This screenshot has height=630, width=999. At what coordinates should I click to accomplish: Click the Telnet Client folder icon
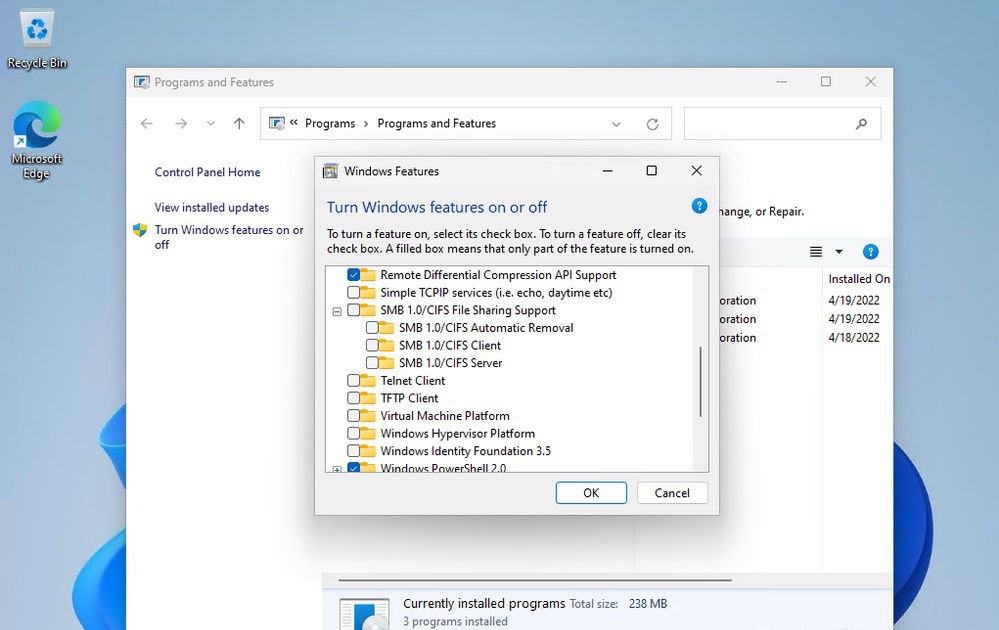click(x=368, y=380)
